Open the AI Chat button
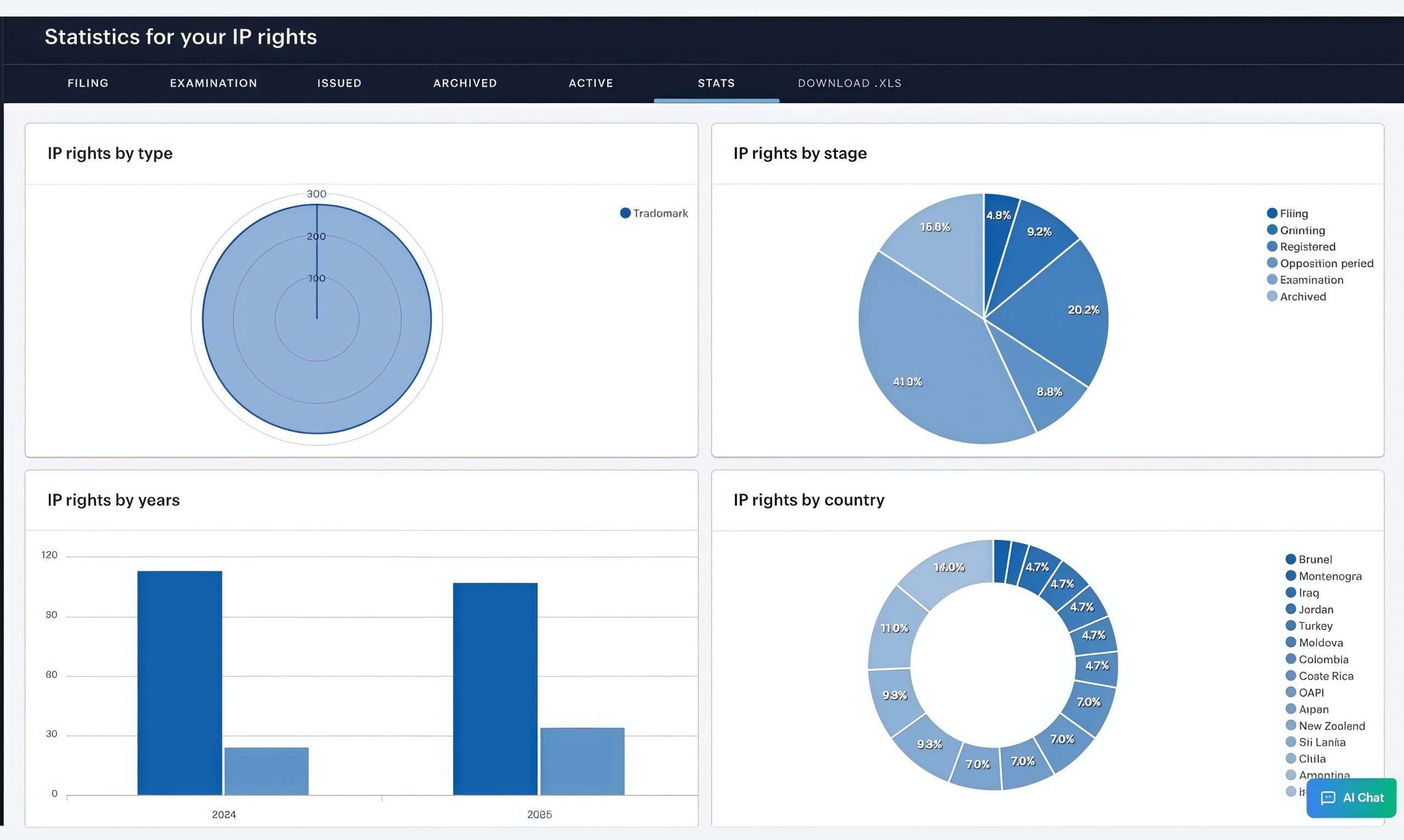This screenshot has width=1404, height=840. [x=1351, y=798]
